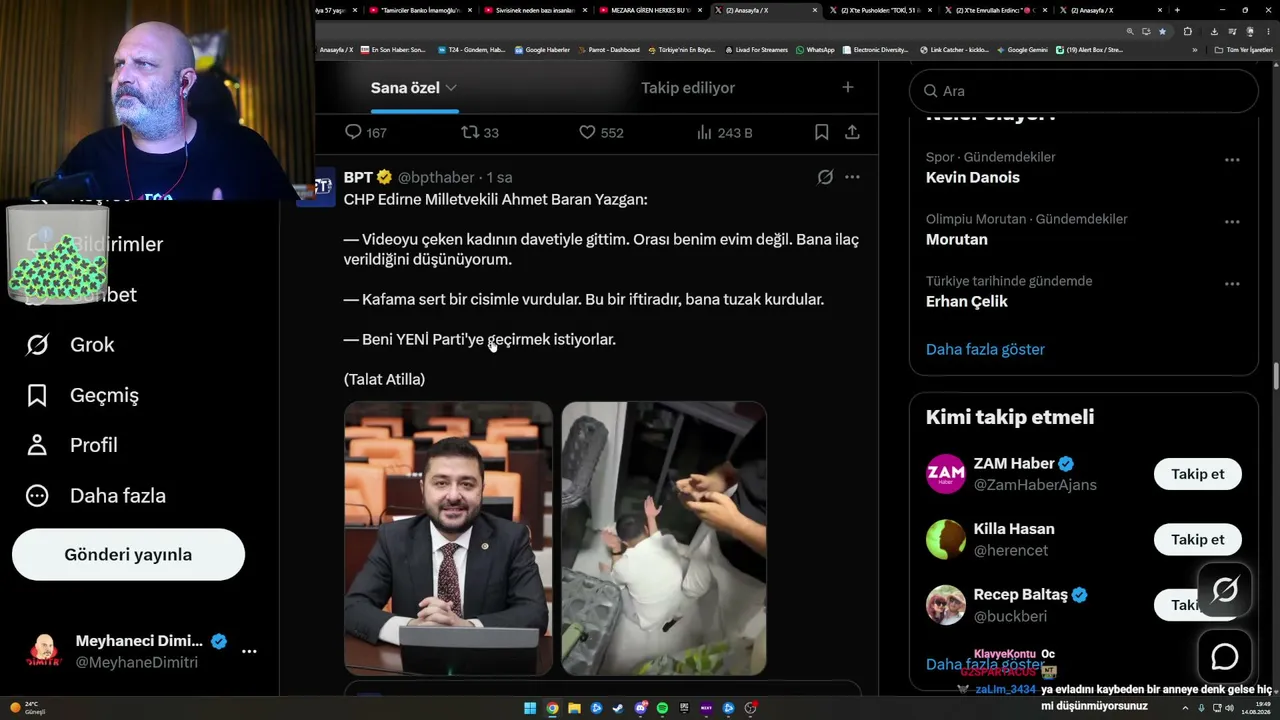Click the Ara search field

click(x=1084, y=91)
